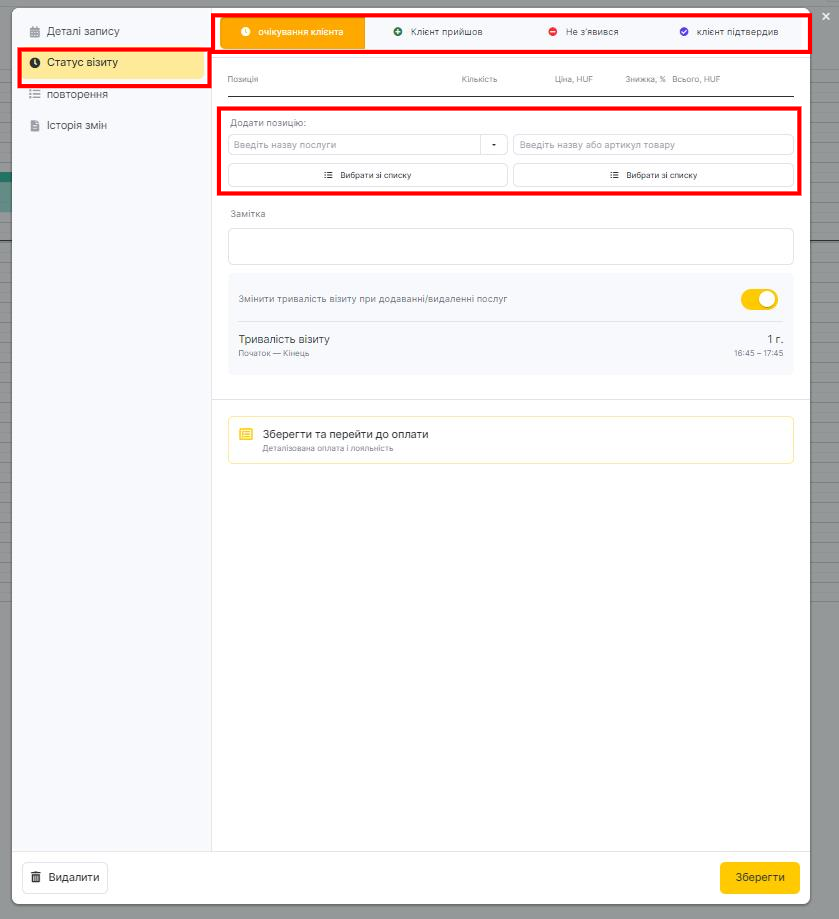Click the clock icon beside Статус візиту

[35, 63]
